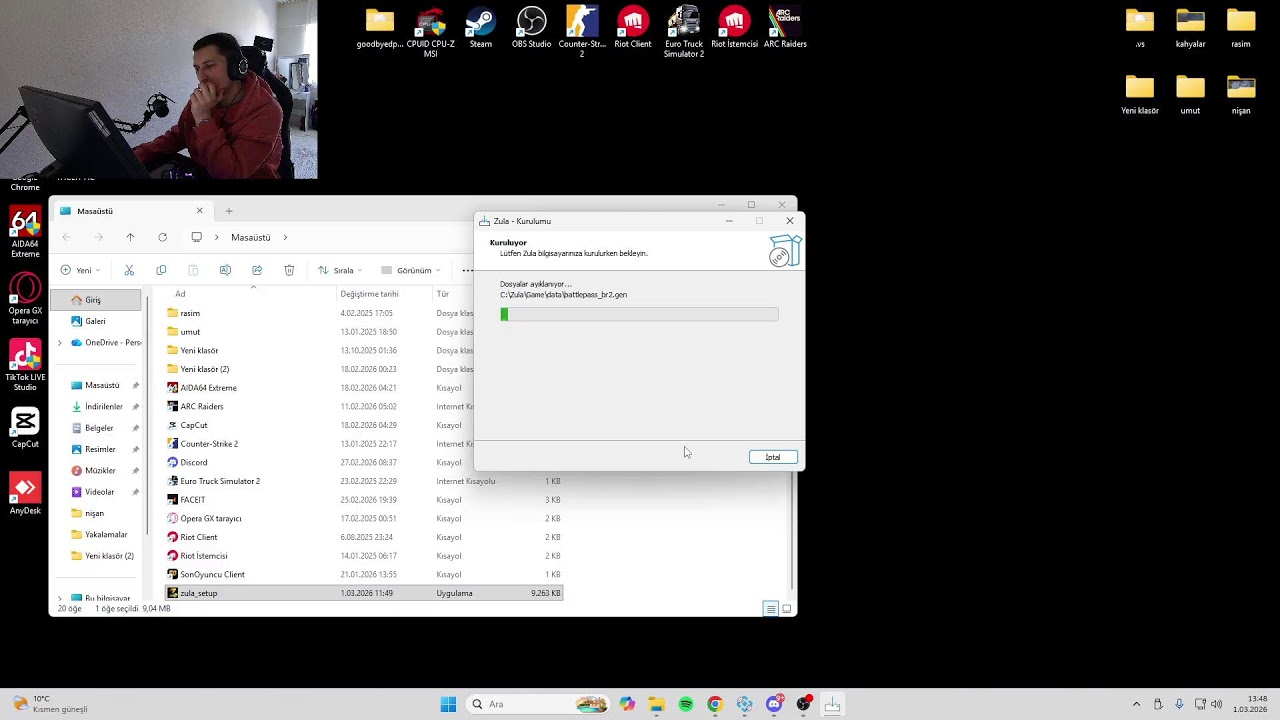Click the Copy icon in Explorer toolbar

[x=161, y=270]
